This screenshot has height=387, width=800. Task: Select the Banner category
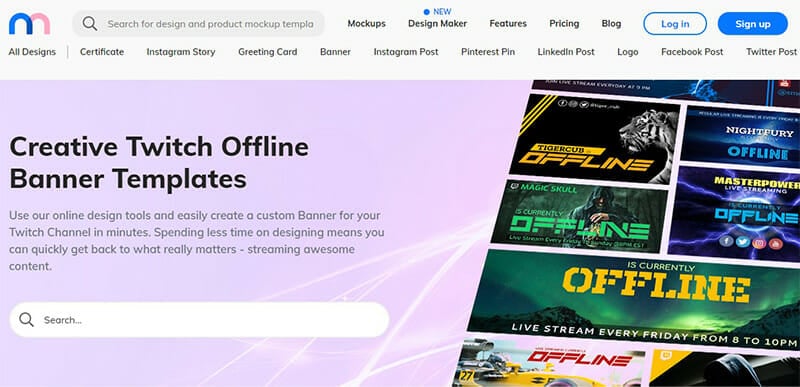335,51
